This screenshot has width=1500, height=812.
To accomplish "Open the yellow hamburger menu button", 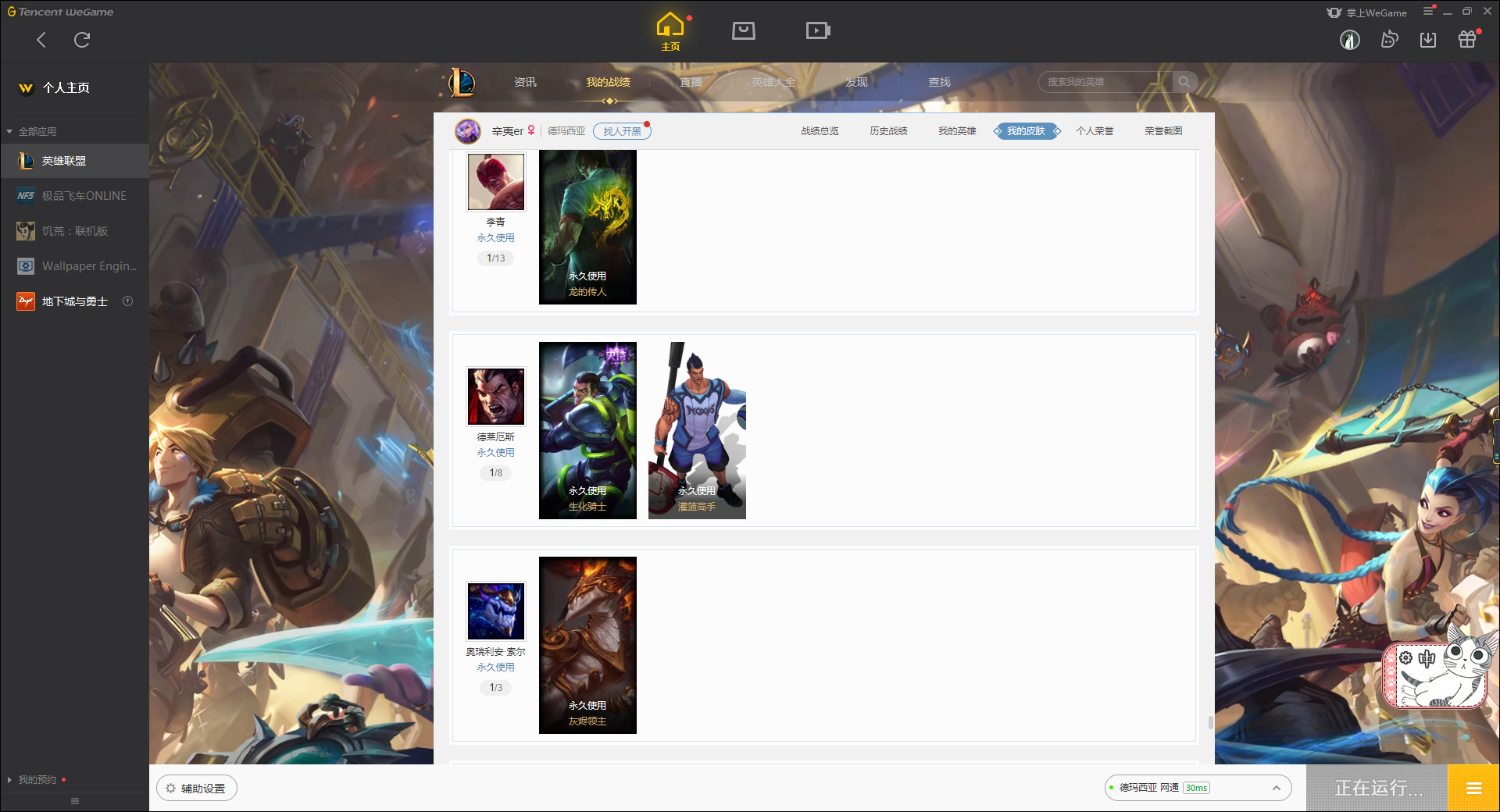I will [1474, 789].
